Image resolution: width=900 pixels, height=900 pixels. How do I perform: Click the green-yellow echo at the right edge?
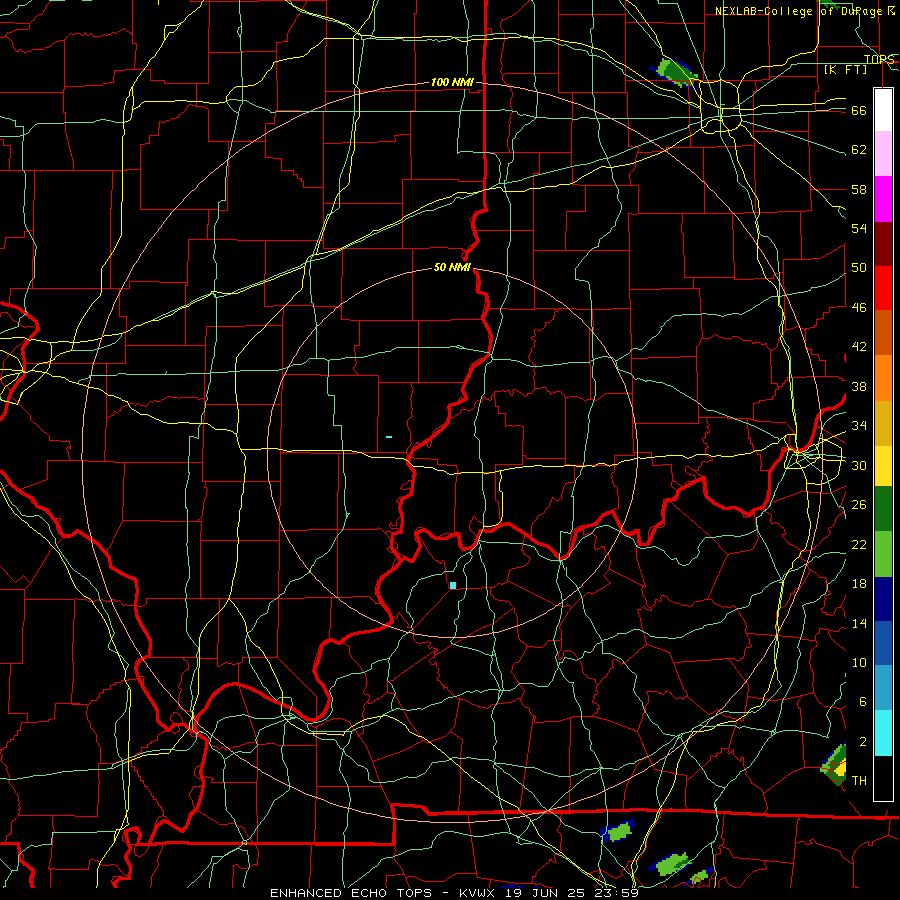pos(835,766)
